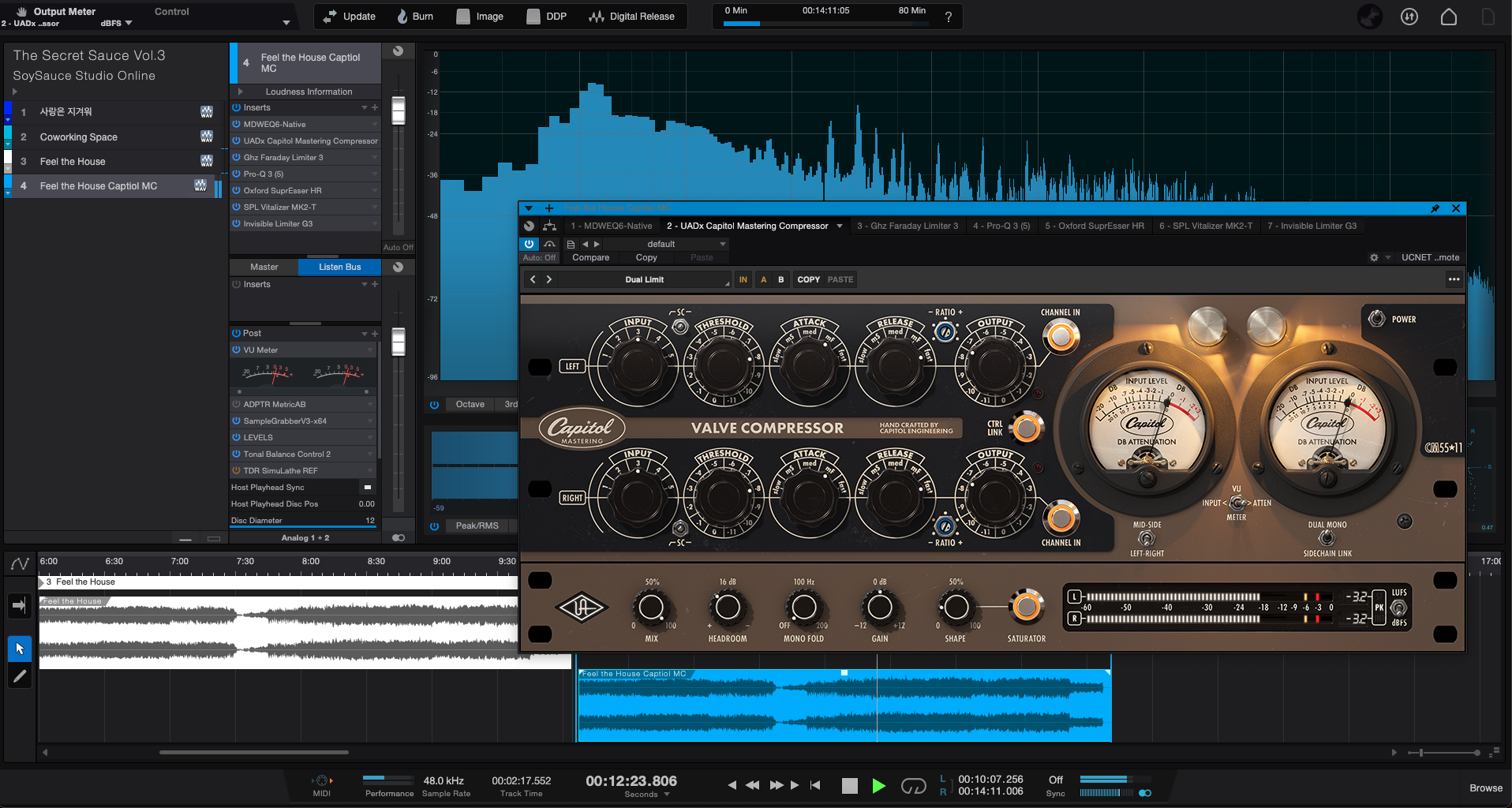Toggle the loop playback icon

coord(913,786)
